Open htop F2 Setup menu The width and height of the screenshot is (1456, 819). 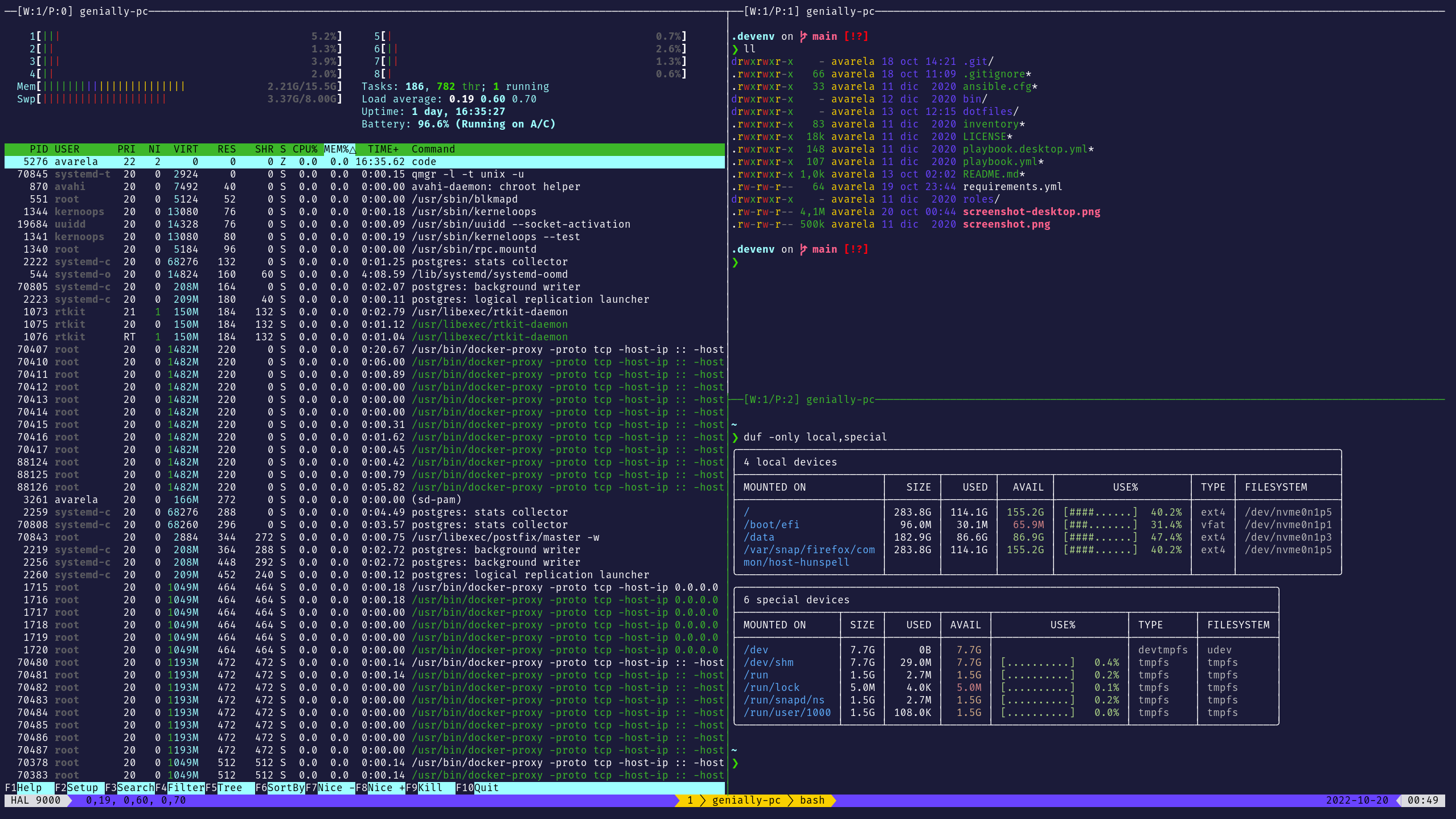(82, 788)
